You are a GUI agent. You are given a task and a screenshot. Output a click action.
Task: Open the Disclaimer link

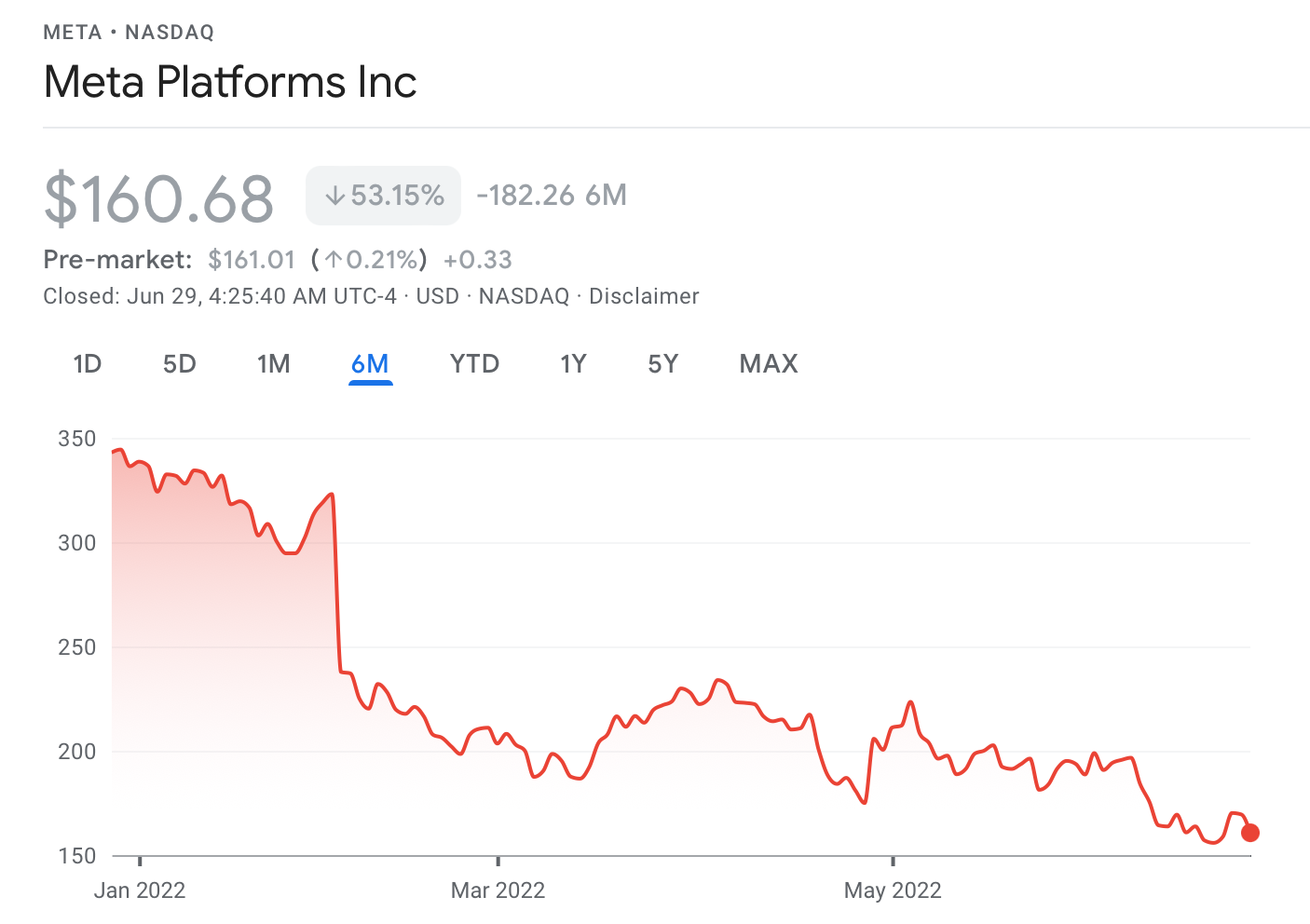click(x=644, y=296)
